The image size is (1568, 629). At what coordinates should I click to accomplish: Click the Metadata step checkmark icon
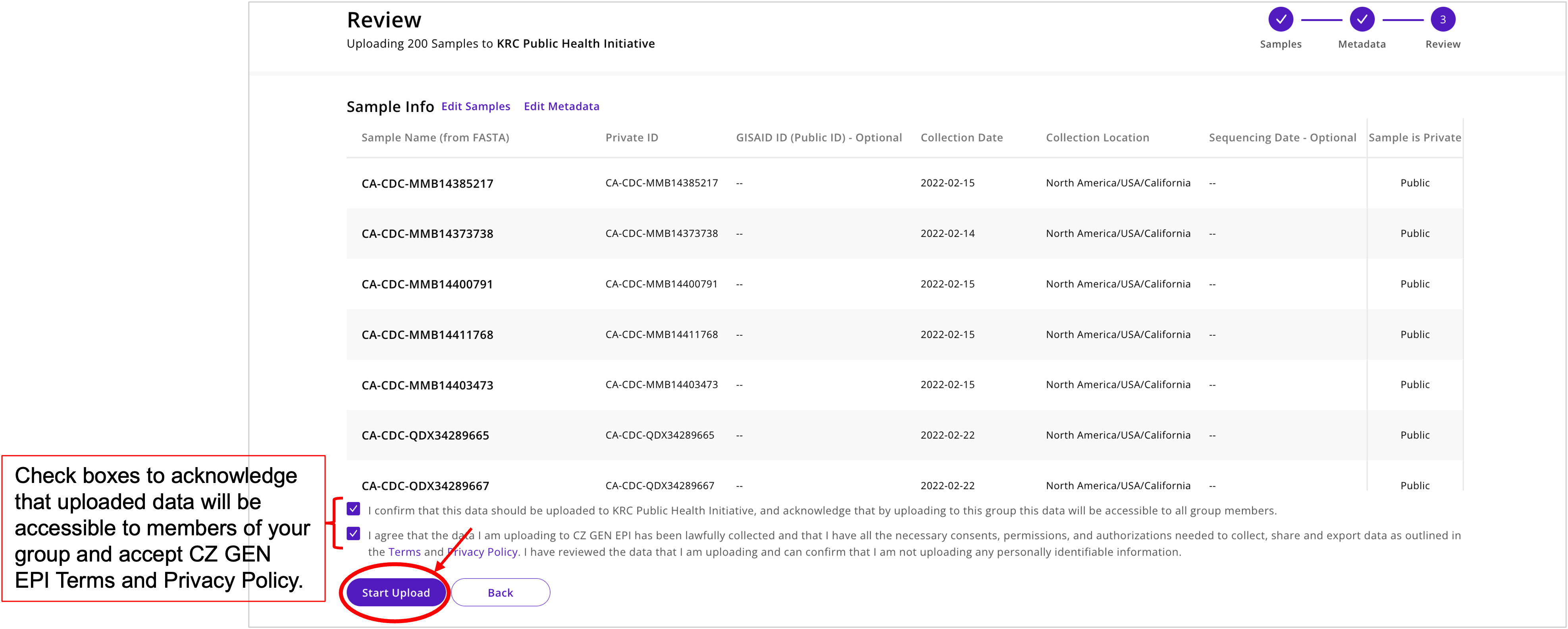tap(1362, 19)
